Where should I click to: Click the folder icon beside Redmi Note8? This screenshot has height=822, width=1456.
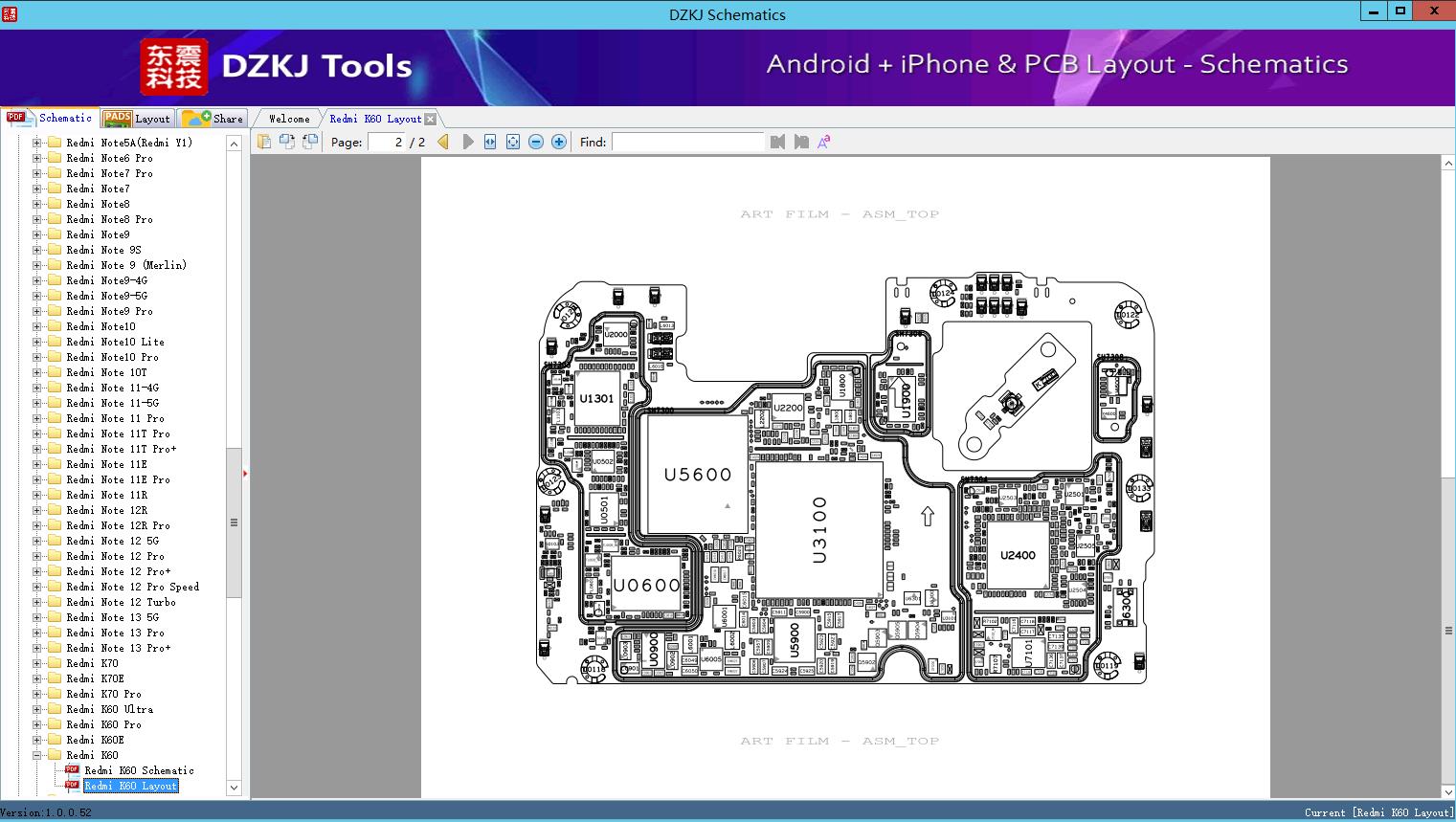[55, 204]
